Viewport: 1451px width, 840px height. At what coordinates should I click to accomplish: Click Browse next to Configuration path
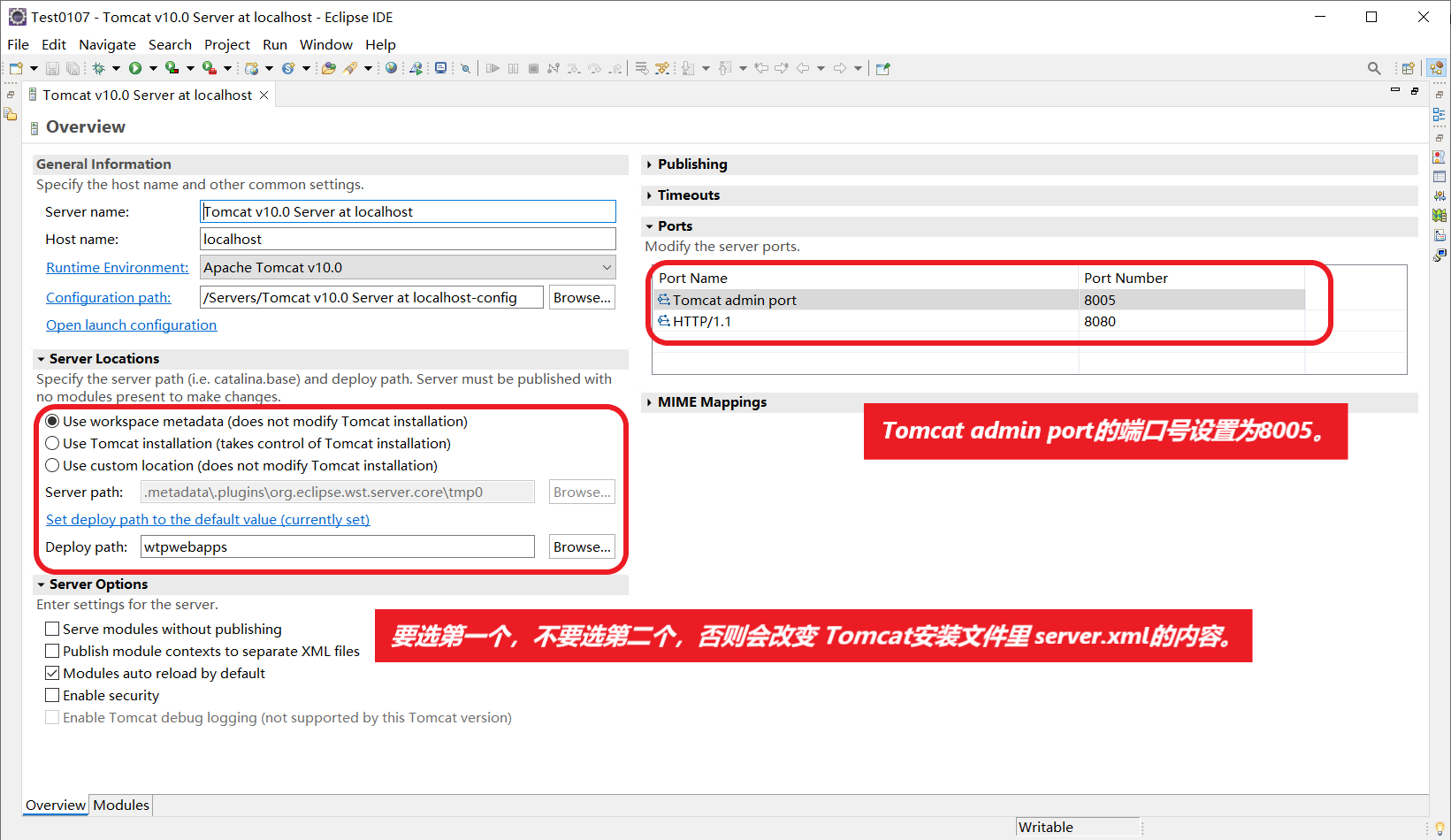[x=582, y=297]
